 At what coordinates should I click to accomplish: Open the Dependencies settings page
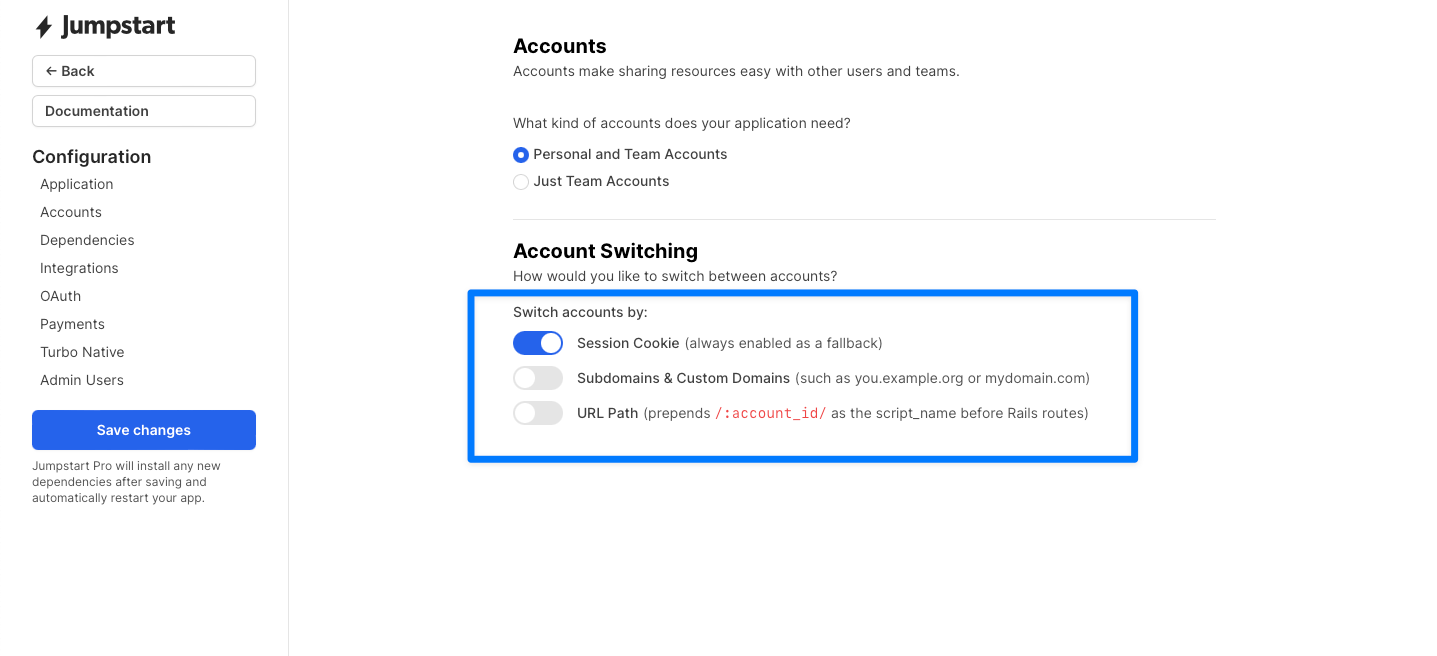pos(87,240)
